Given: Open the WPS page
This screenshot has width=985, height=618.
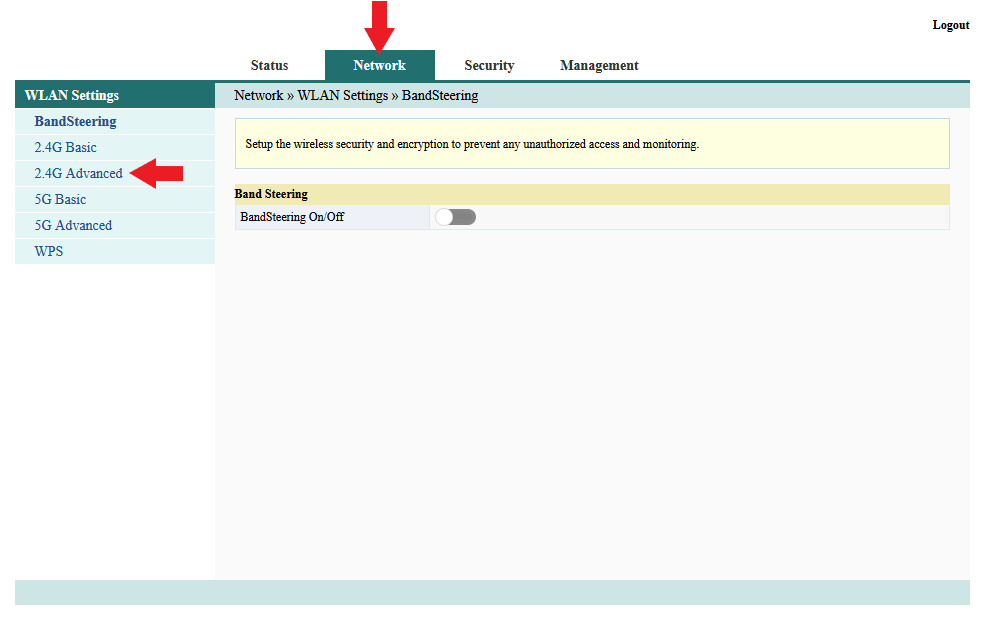Looking at the screenshot, I should pos(48,251).
